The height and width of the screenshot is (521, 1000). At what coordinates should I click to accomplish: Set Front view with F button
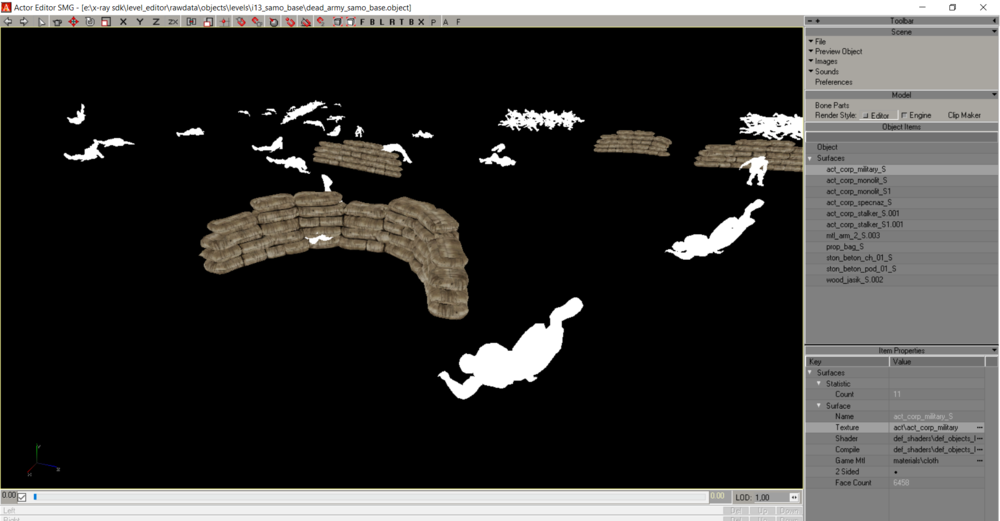(x=362, y=22)
